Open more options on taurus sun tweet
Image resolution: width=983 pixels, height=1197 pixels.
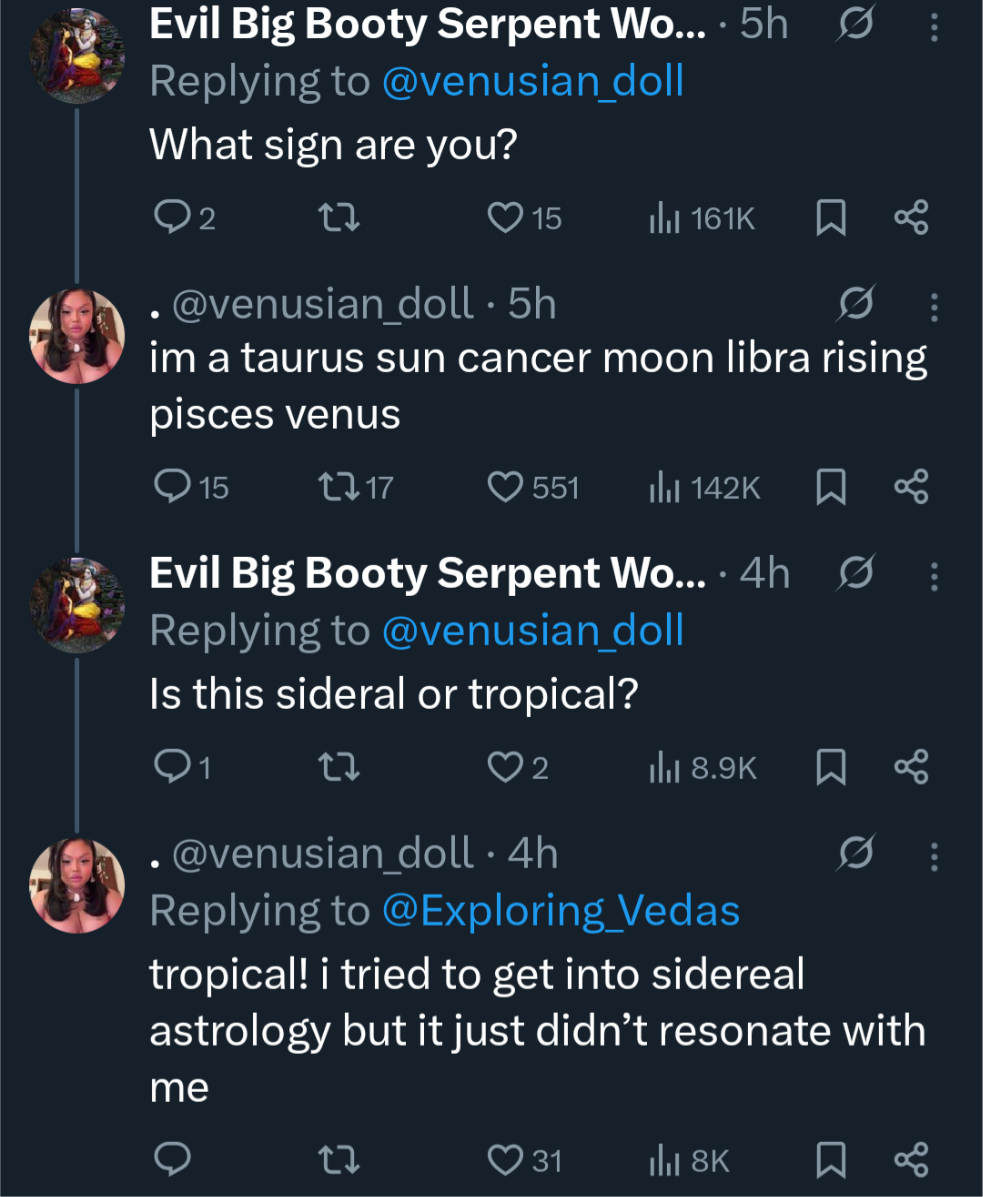coord(934,306)
